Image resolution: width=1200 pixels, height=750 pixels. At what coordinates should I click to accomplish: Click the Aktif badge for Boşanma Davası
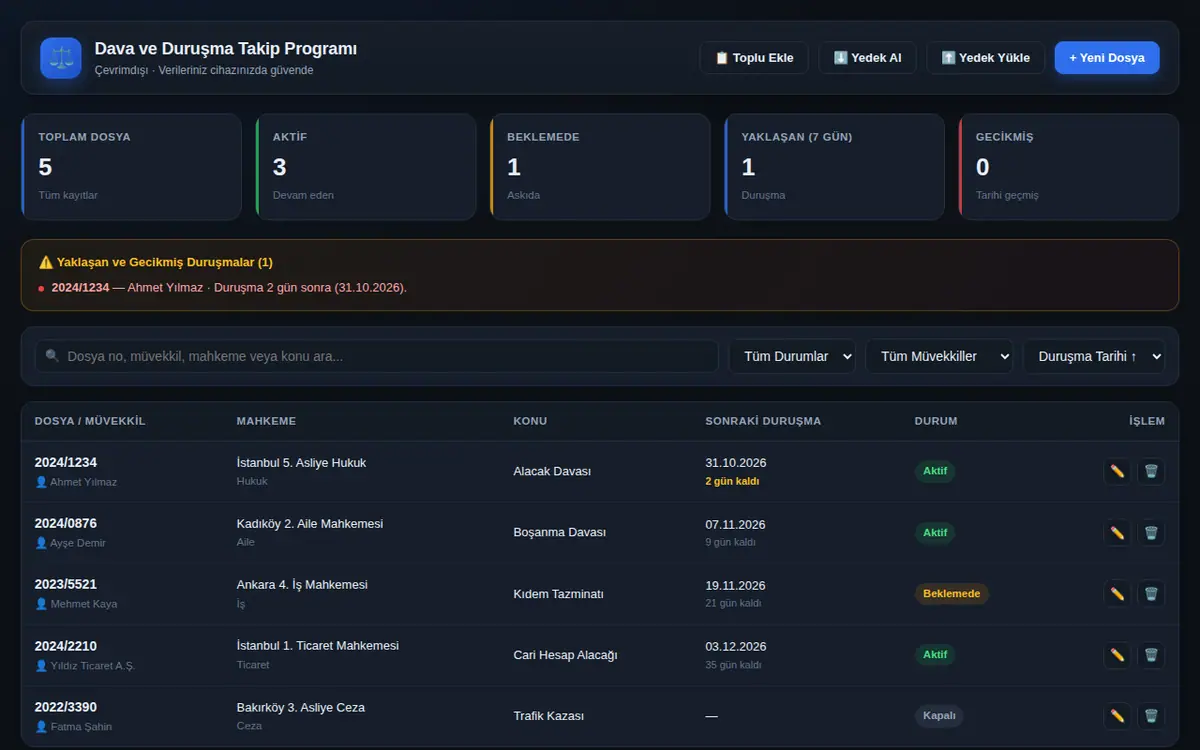pos(935,533)
